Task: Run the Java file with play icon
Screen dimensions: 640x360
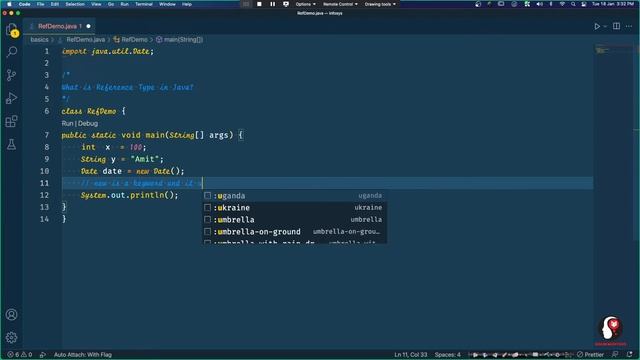Action: point(597,26)
